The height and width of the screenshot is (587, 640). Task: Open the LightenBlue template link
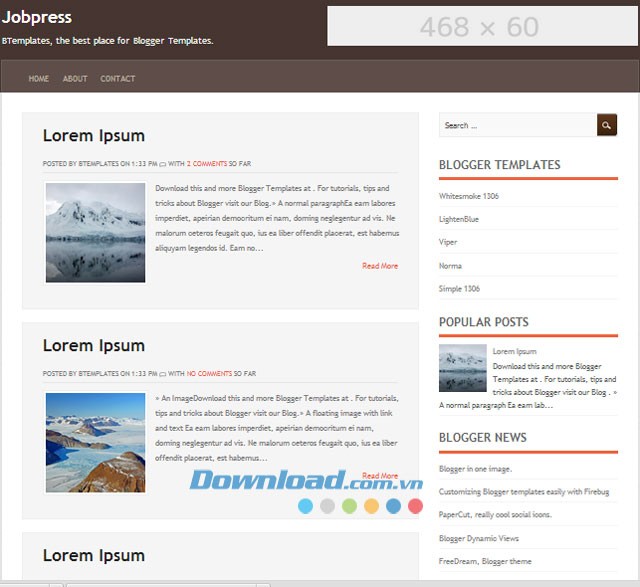coord(459,219)
